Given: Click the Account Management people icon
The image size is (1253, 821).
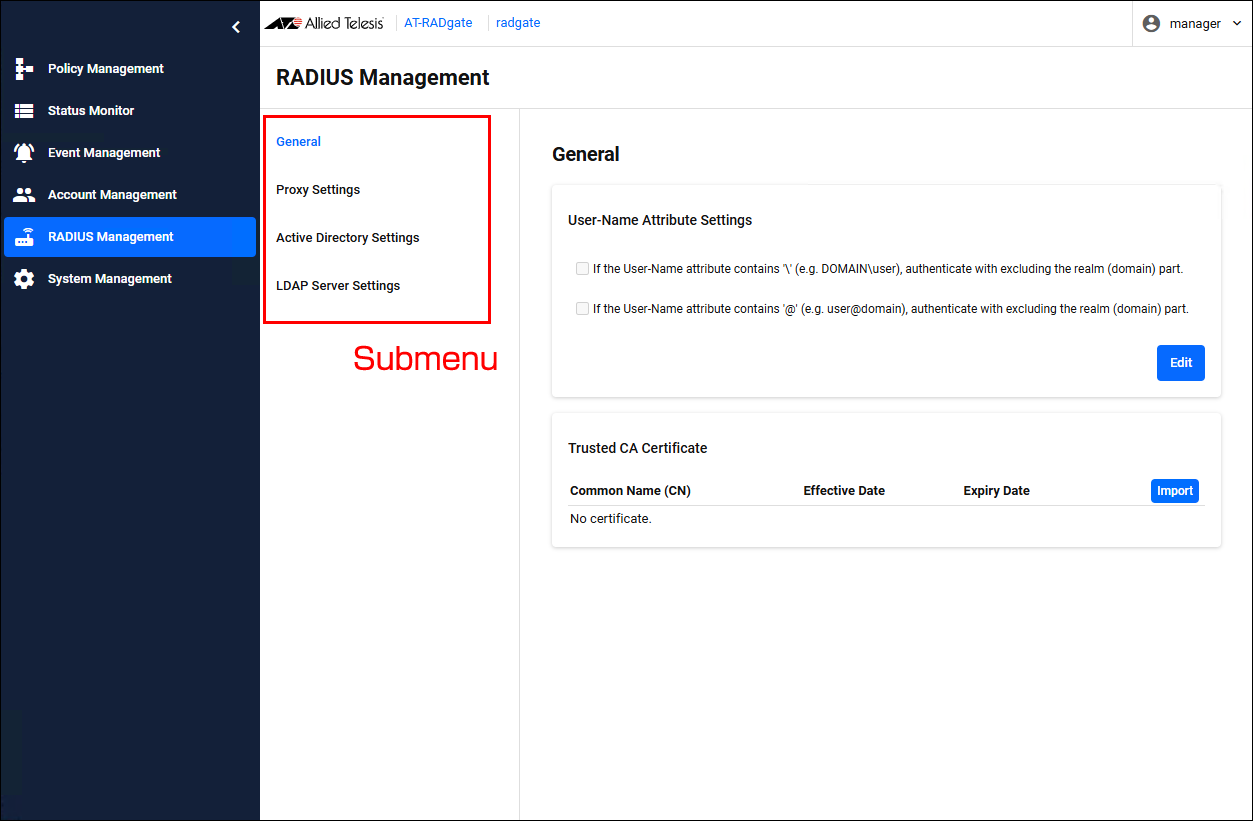Looking at the screenshot, I should (x=24, y=195).
